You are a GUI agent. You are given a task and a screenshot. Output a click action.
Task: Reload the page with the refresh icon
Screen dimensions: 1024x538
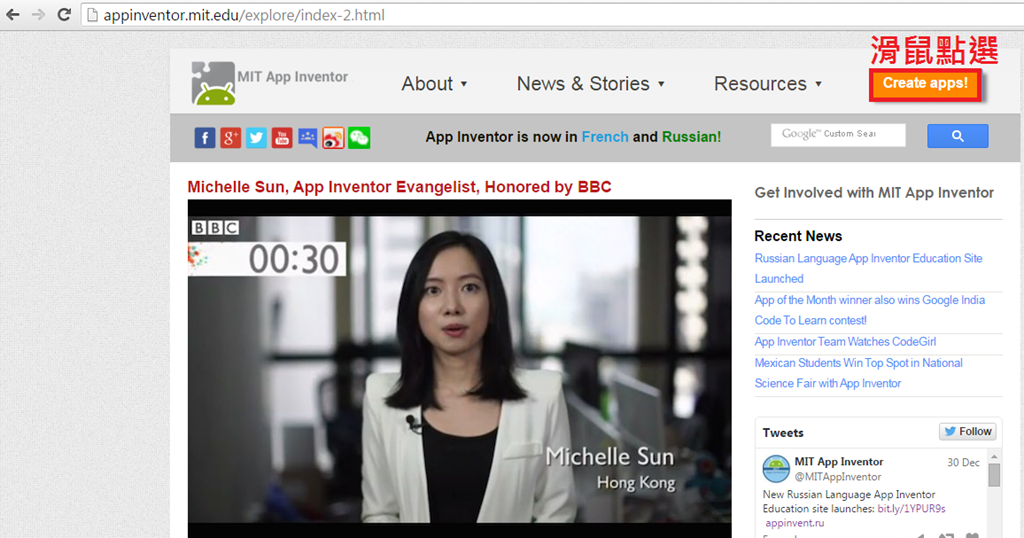(64, 14)
